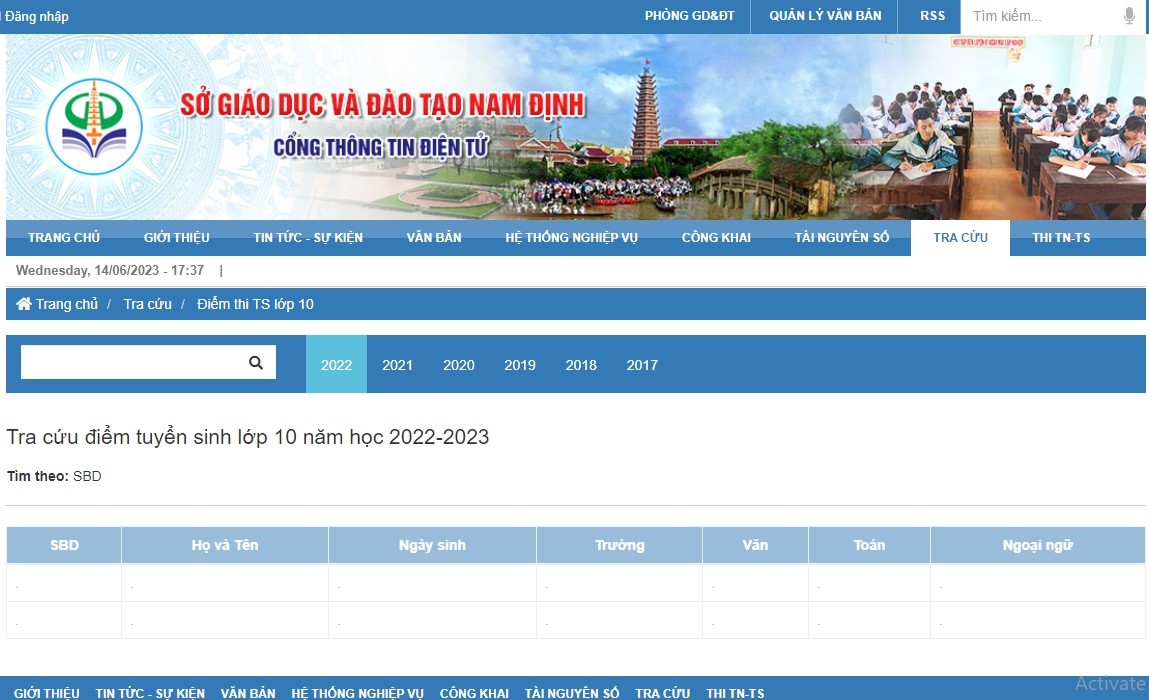Go to PHÒNG GD&ĐT section
The height and width of the screenshot is (700, 1149).
coord(690,16)
